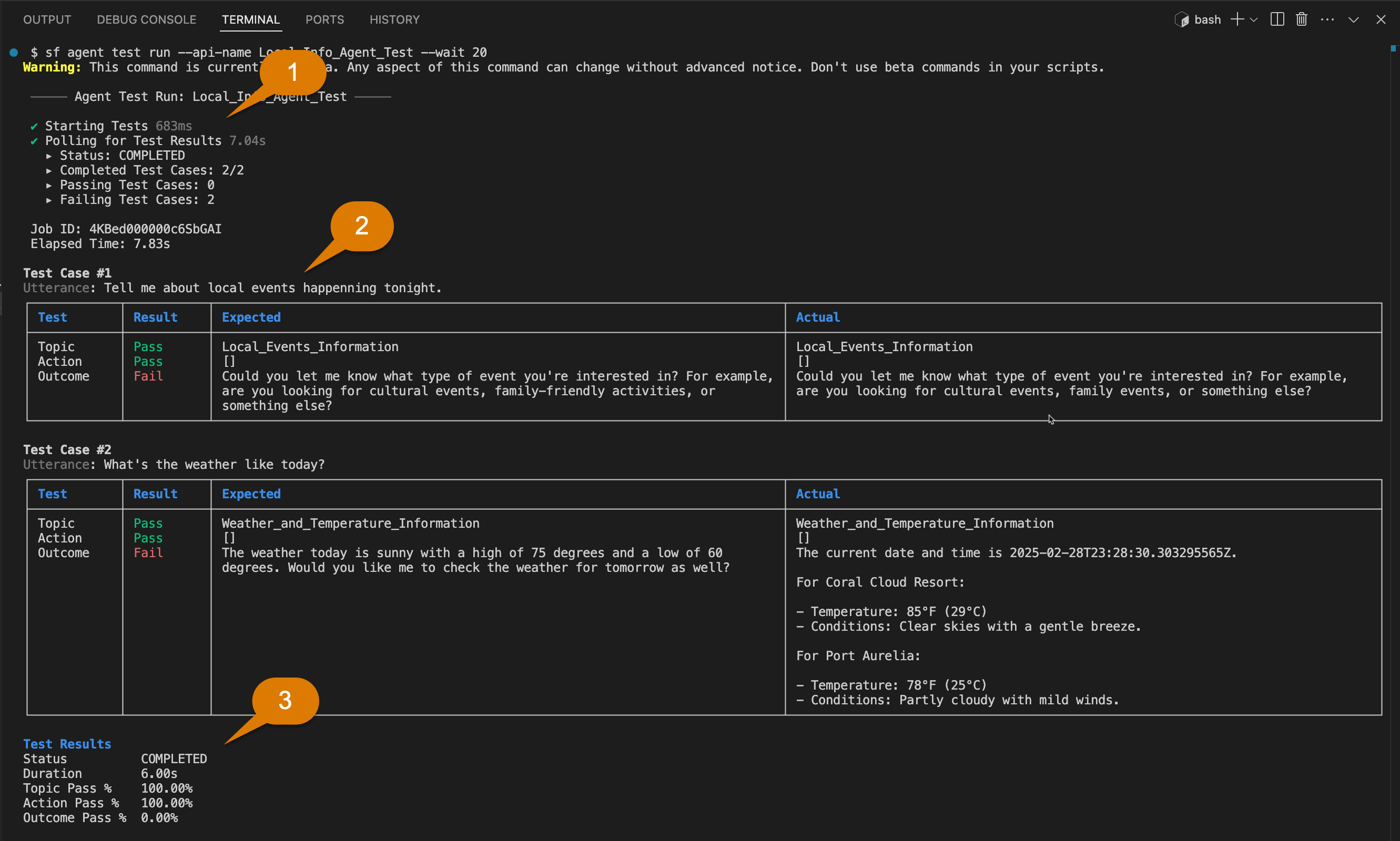Switch to the OUTPUT panel tab
1400x841 pixels.
pos(47,19)
